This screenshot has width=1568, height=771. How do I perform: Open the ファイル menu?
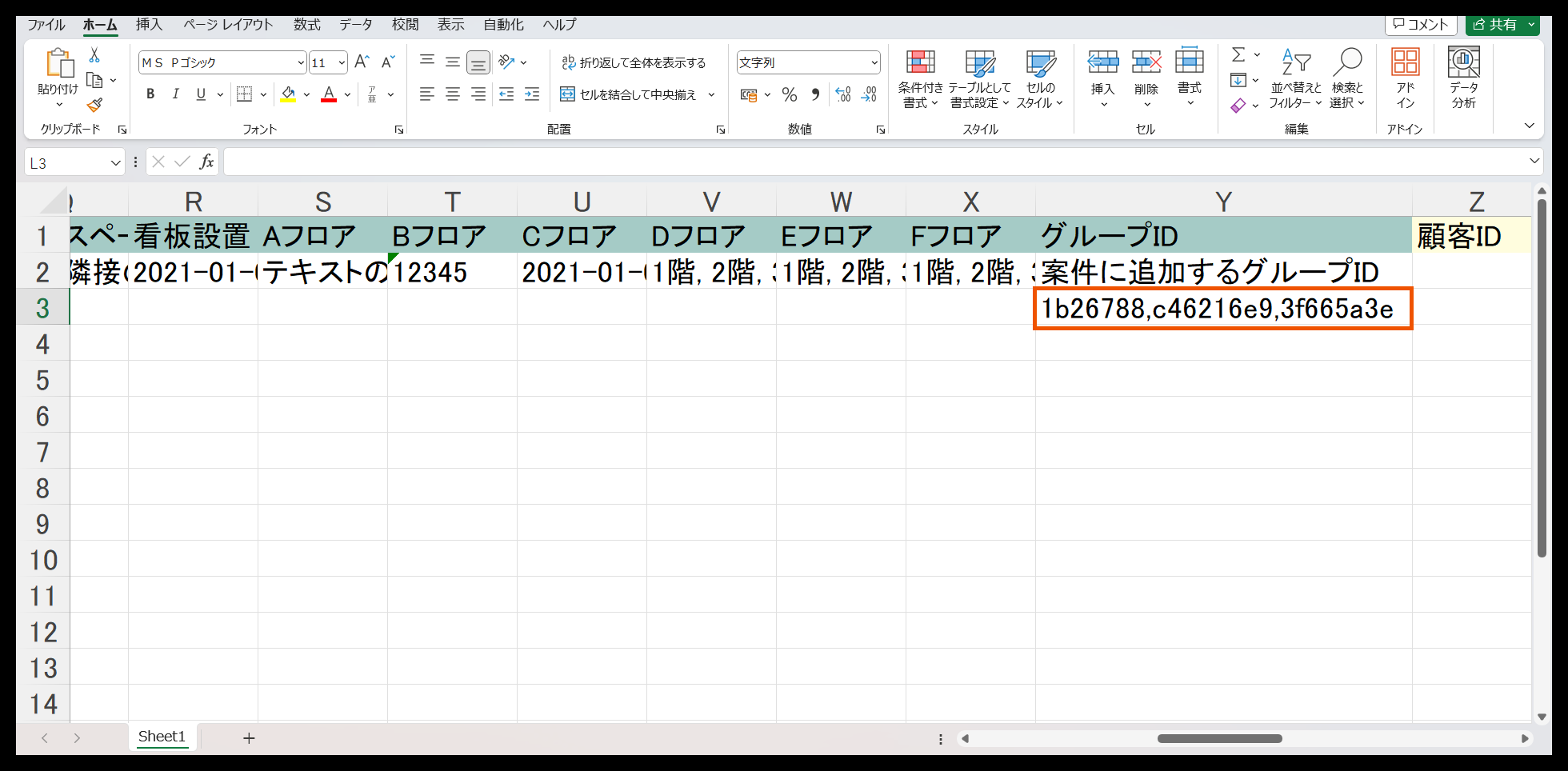46,24
